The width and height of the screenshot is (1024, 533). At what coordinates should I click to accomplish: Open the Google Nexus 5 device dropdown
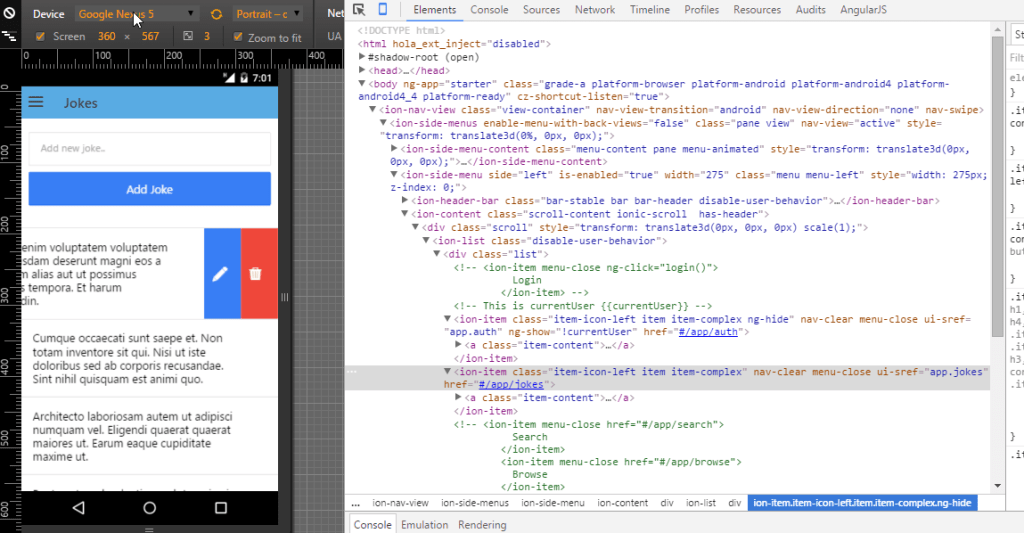(137, 14)
